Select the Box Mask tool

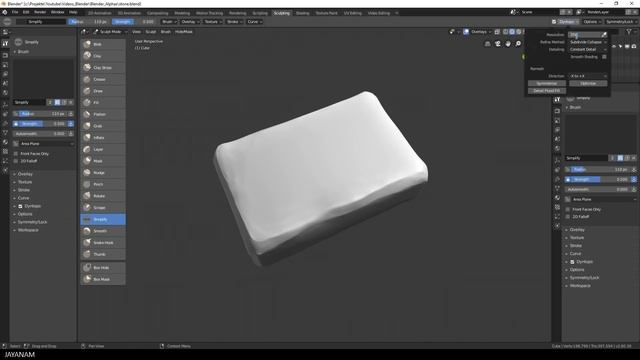[103, 279]
